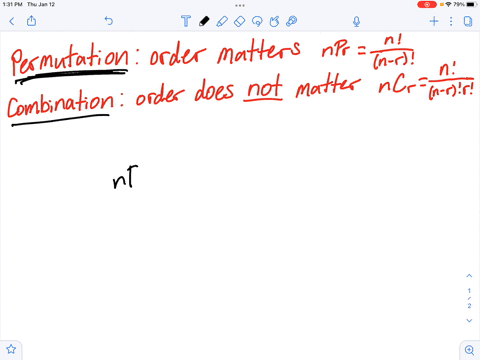
Task: Open the zoom magnifier button
Action: pos(469,350)
